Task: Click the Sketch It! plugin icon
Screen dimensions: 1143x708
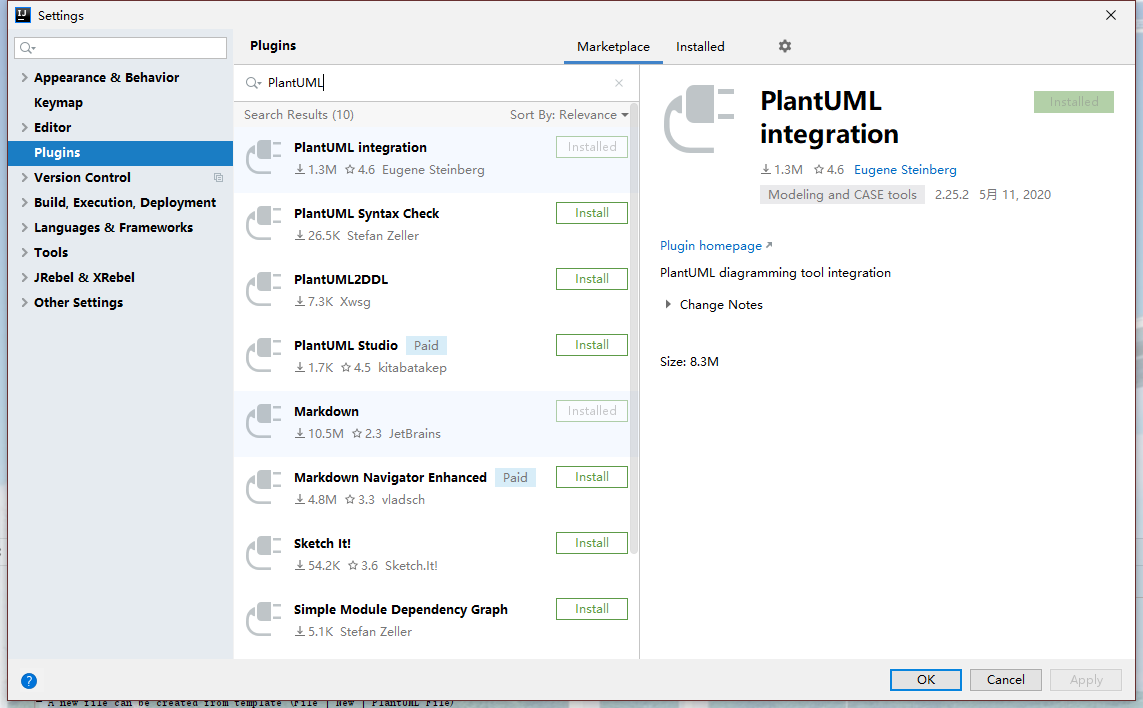Action: click(264, 554)
